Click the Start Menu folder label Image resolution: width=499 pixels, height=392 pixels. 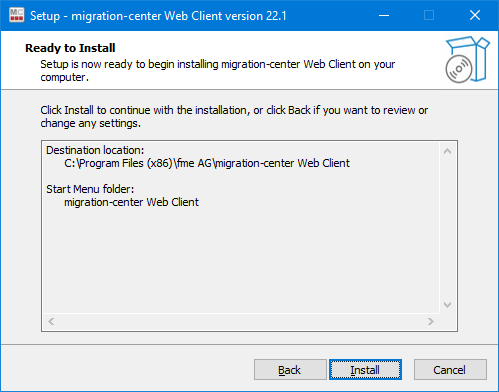pyautogui.click(x=90, y=189)
